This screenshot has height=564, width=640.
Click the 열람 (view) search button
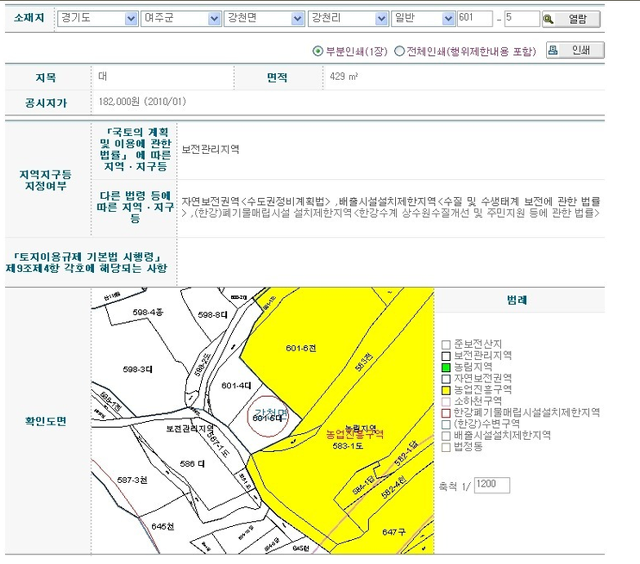pos(570,19)
